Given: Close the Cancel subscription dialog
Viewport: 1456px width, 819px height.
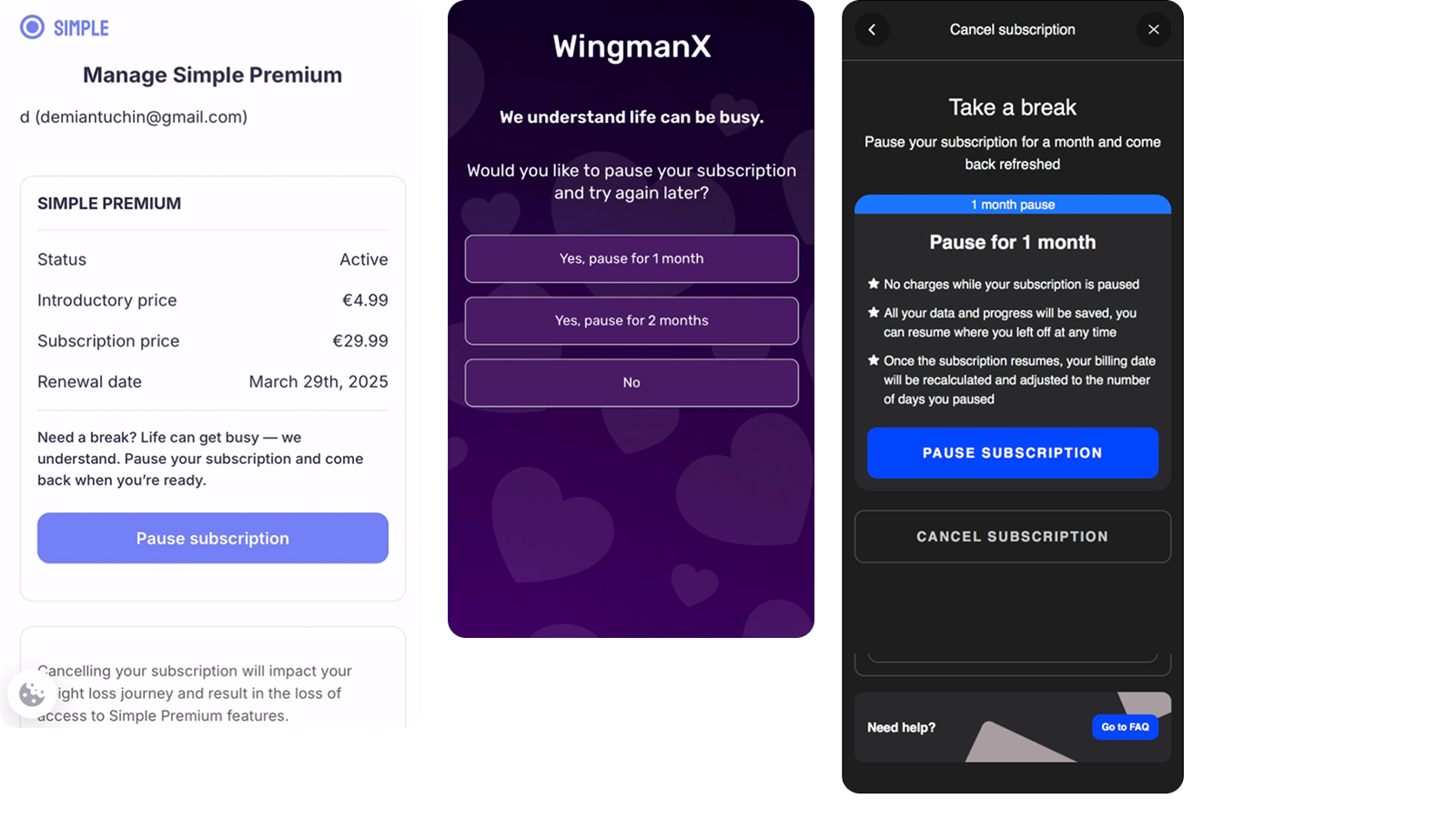Looking at the screenshot, I should point(1153,30).
